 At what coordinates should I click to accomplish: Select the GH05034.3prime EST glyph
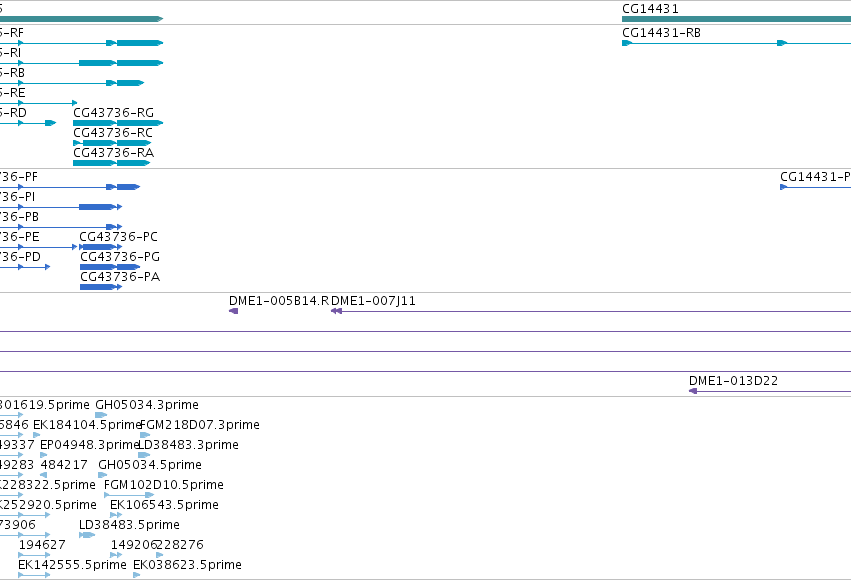click(101, 415)
